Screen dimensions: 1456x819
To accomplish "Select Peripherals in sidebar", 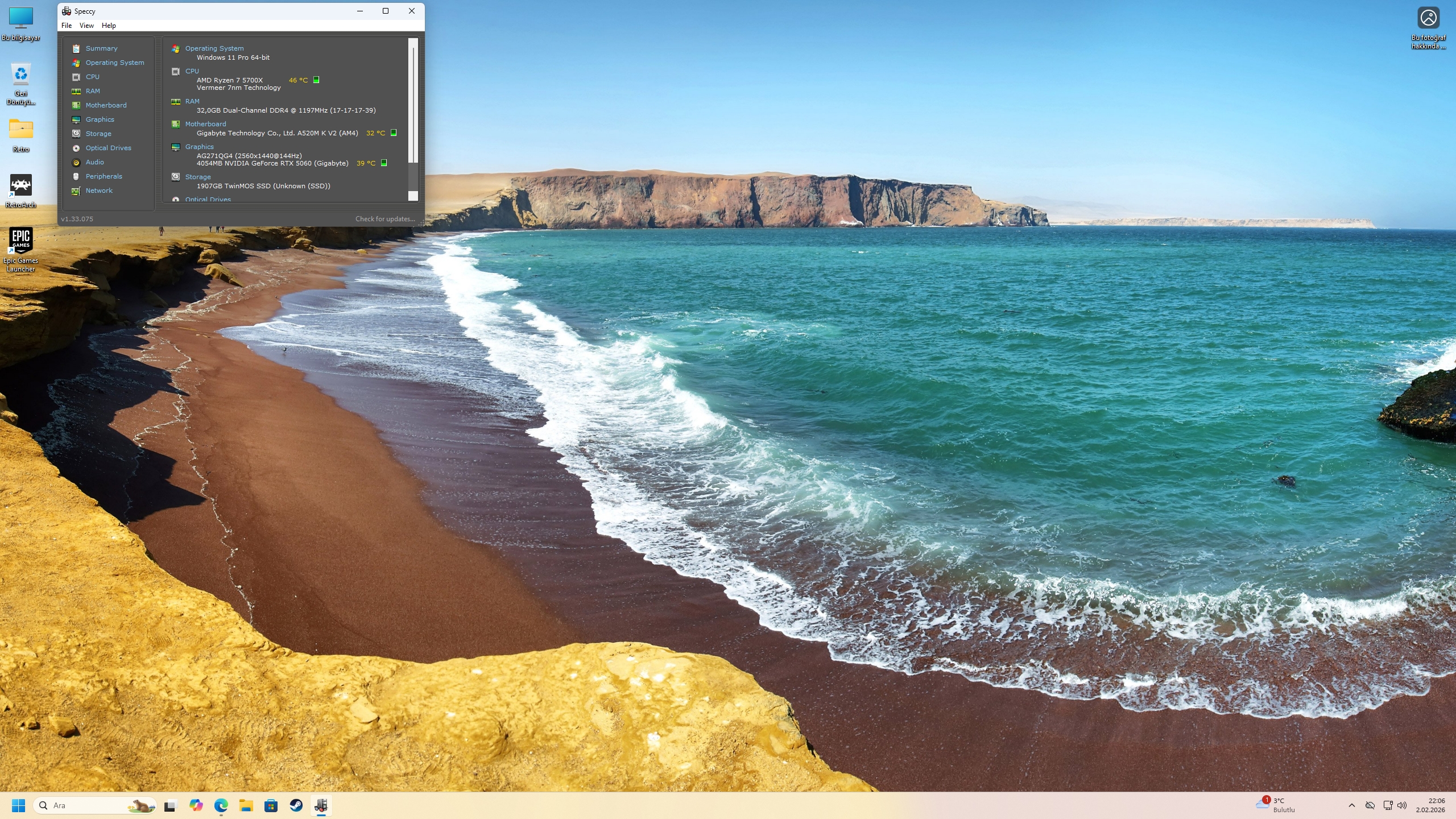I will (104, 176).
